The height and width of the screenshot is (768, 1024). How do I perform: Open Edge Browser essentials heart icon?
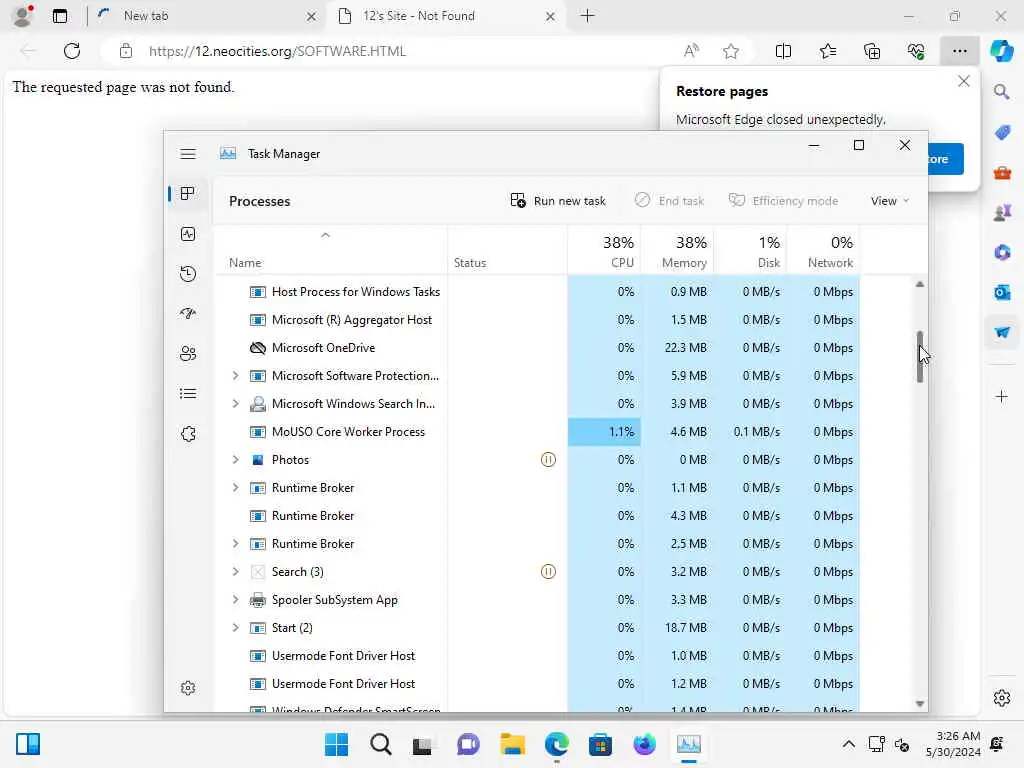(x=916, y=51)
